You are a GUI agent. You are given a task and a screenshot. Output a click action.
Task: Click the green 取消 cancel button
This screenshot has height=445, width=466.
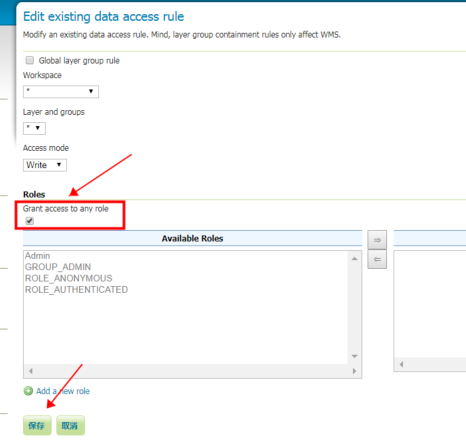tap(70, 425)
